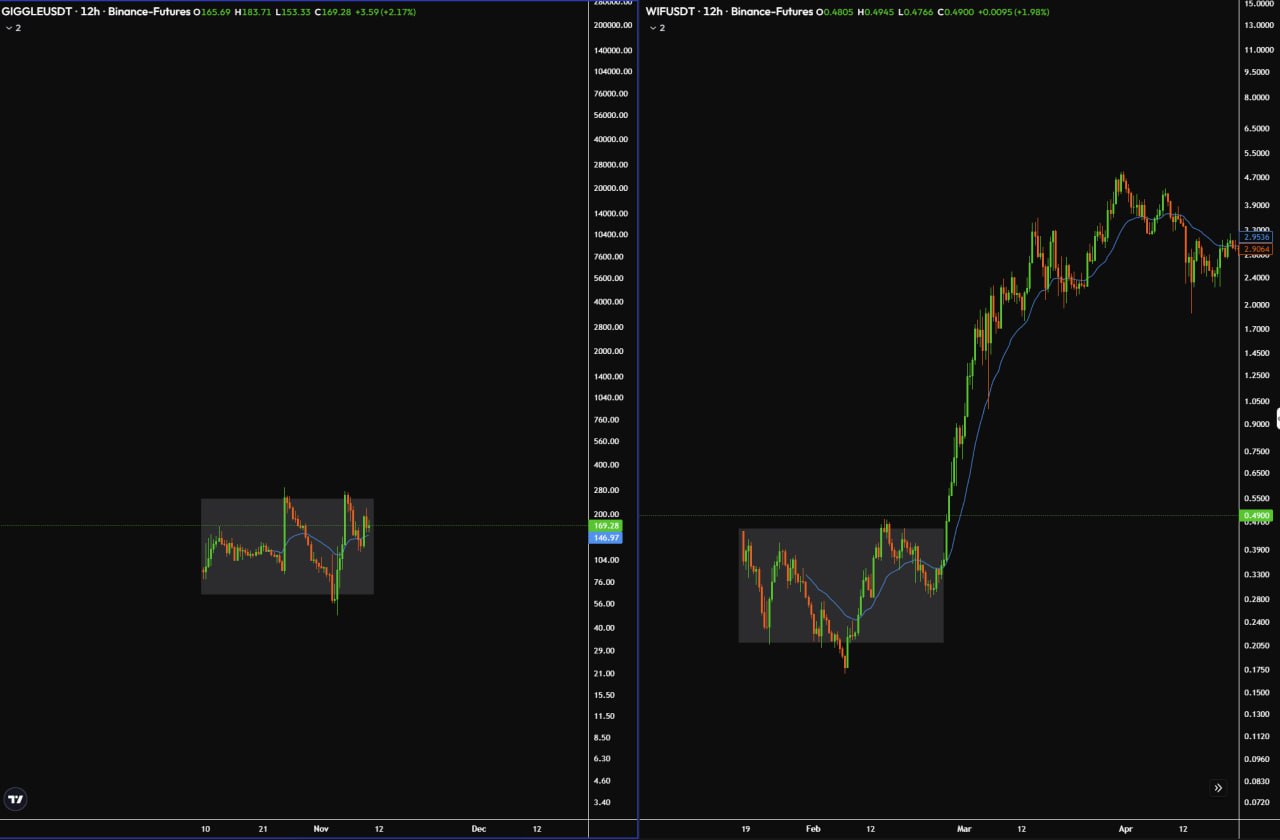
Task: Click the orange 2.9064 price label
Action: pos(1257,248)
